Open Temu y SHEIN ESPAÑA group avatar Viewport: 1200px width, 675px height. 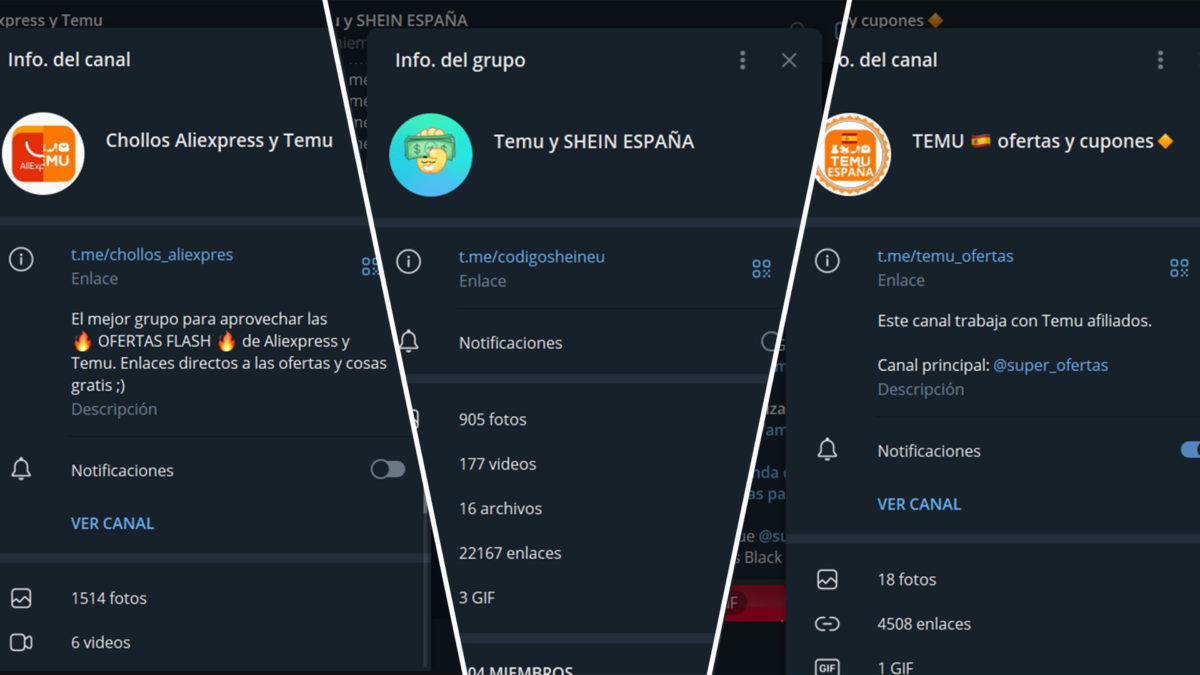pos(431,155)
